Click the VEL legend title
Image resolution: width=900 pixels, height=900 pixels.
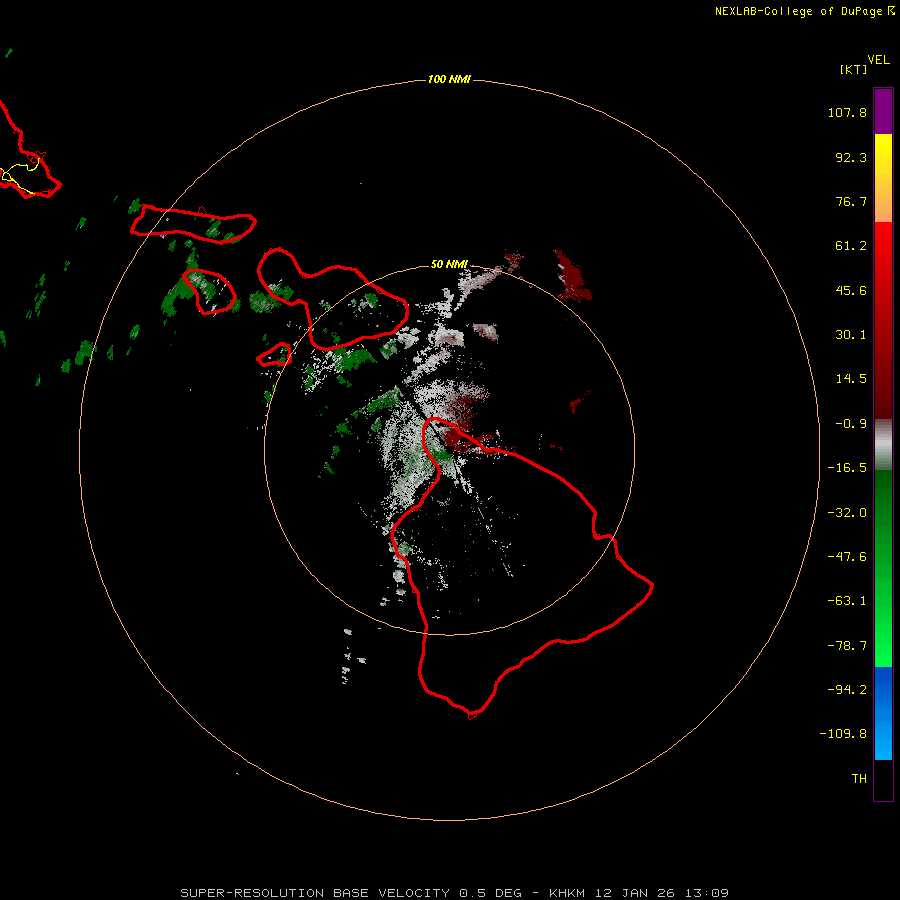pos(878,60)
